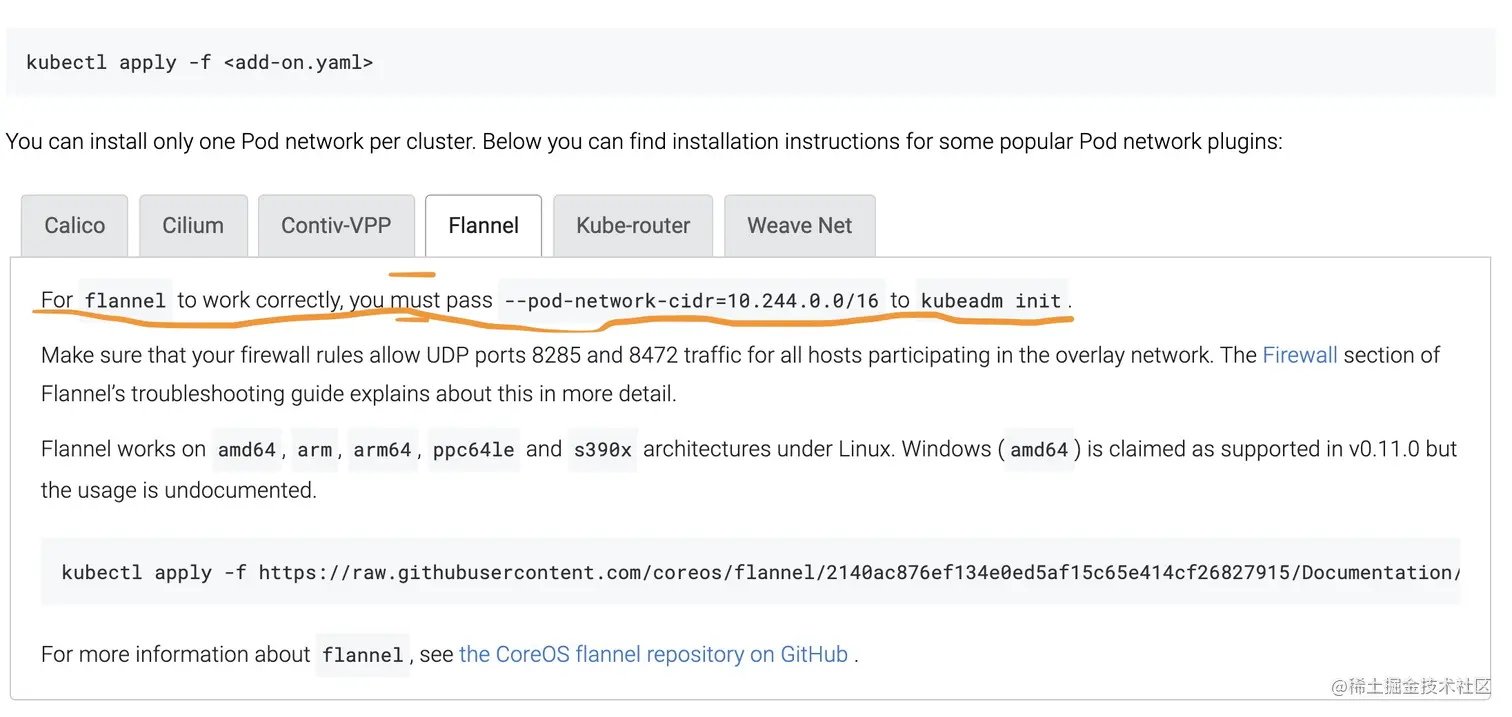The height and width of the screenshot is (717, 1512).
Task: Open the Firewall troubleshooting link
Action: (x=1300, y=355)
